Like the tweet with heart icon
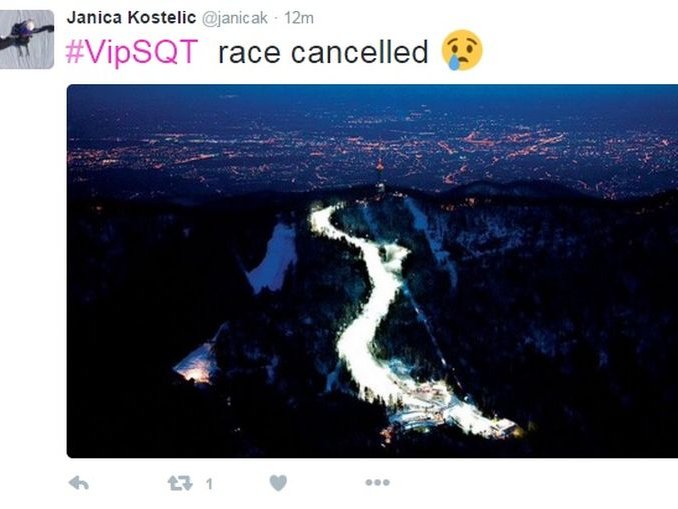Screen dimensions: 678x509 tap(278, 483)
